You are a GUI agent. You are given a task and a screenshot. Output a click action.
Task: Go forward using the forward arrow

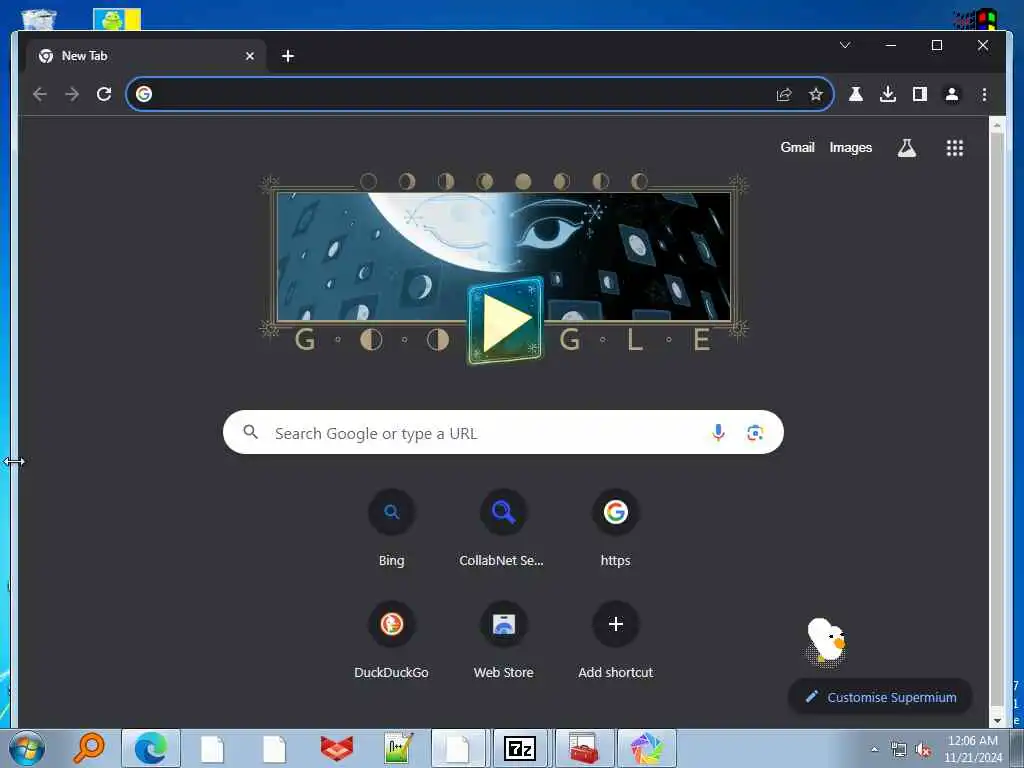coord(72,94)
